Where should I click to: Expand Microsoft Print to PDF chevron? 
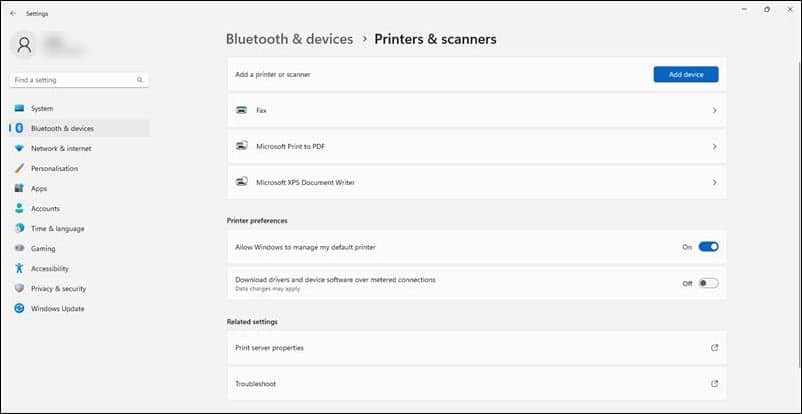point(715,146)
